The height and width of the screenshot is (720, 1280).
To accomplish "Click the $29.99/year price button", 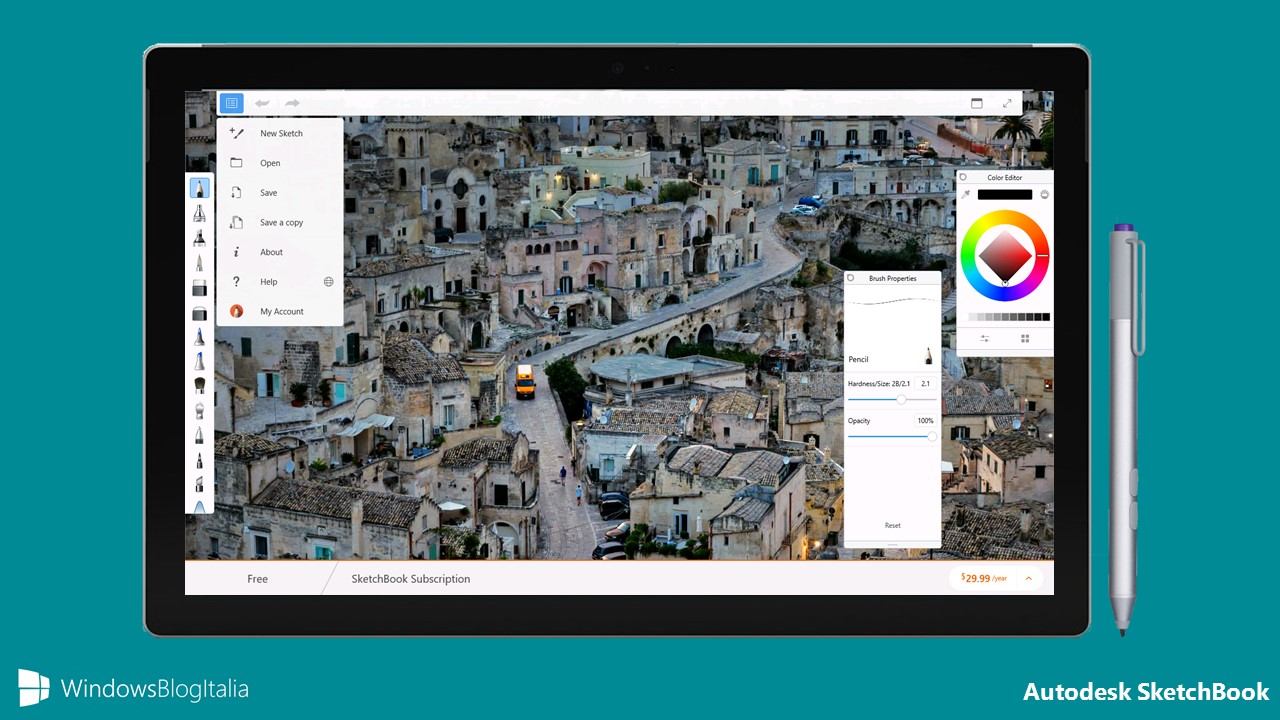I will pos(984,578).
